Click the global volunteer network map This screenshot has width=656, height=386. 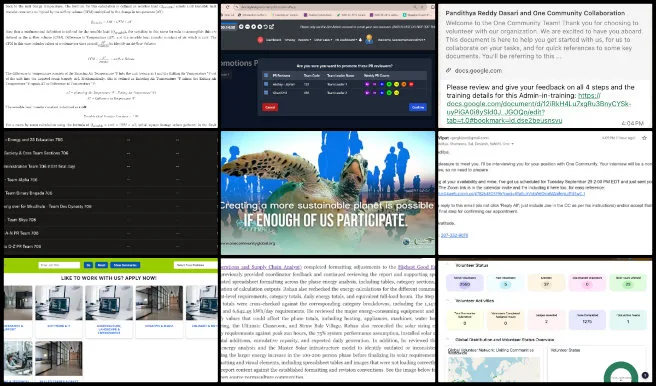[x=494, y=369]
